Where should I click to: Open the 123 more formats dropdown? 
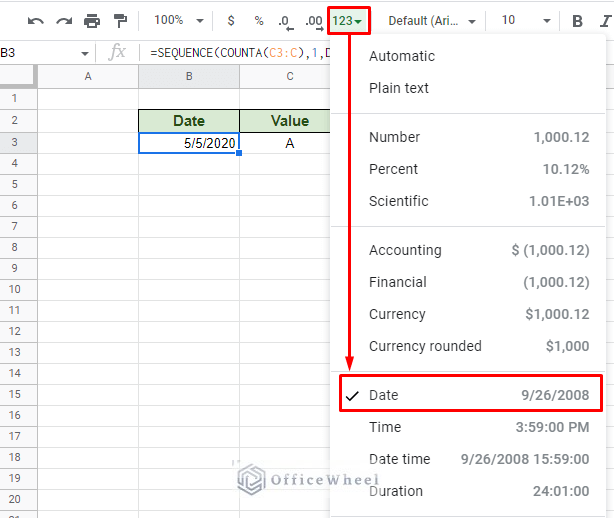coord(348,21)
